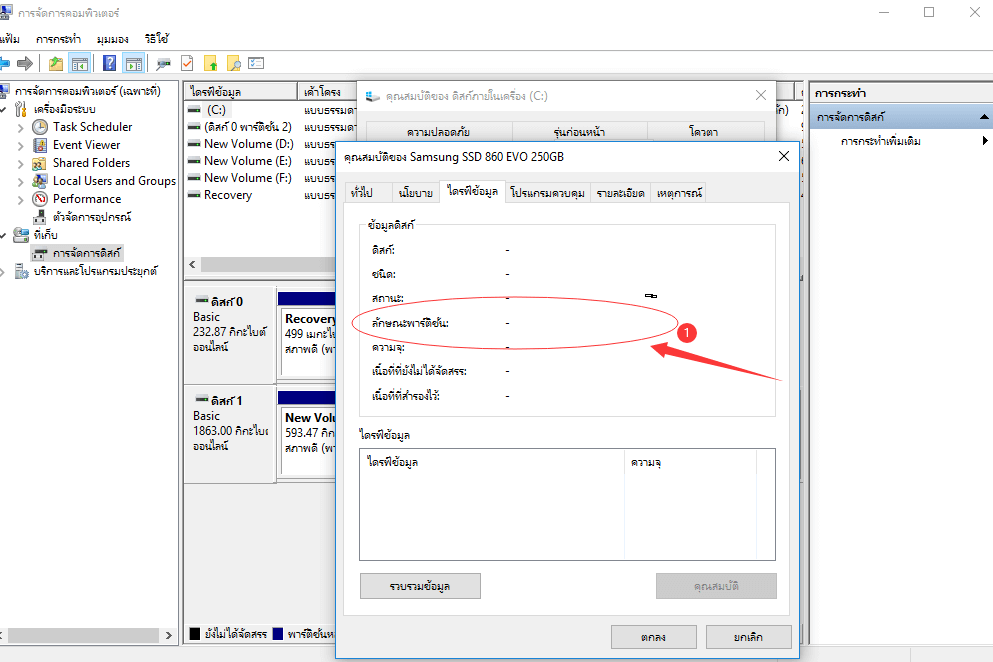Click the red checkmark icon in toolbar
The image size is (993, 662).
187,63
